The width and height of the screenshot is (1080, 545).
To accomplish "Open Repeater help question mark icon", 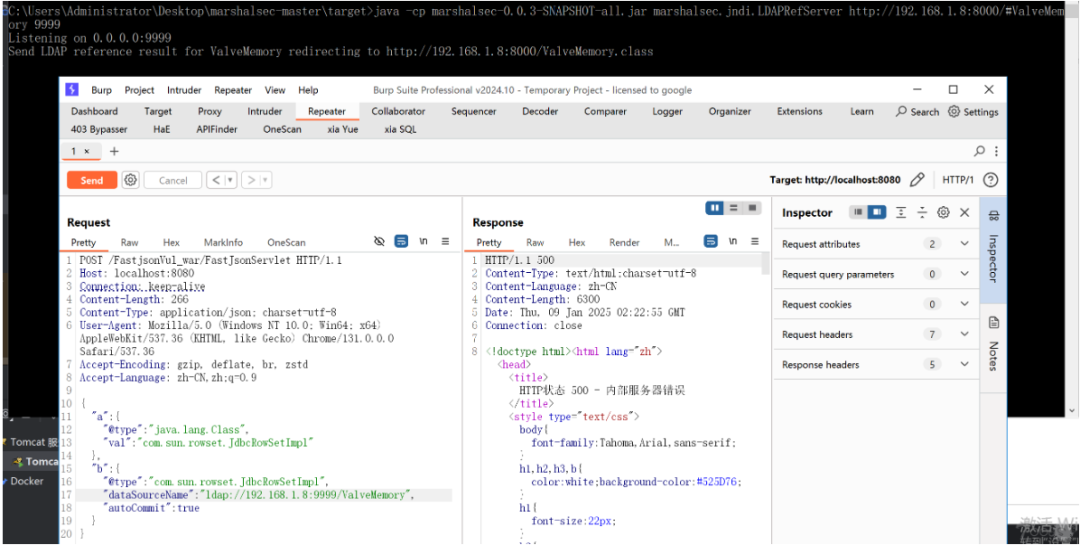I will tap(990, 180).
